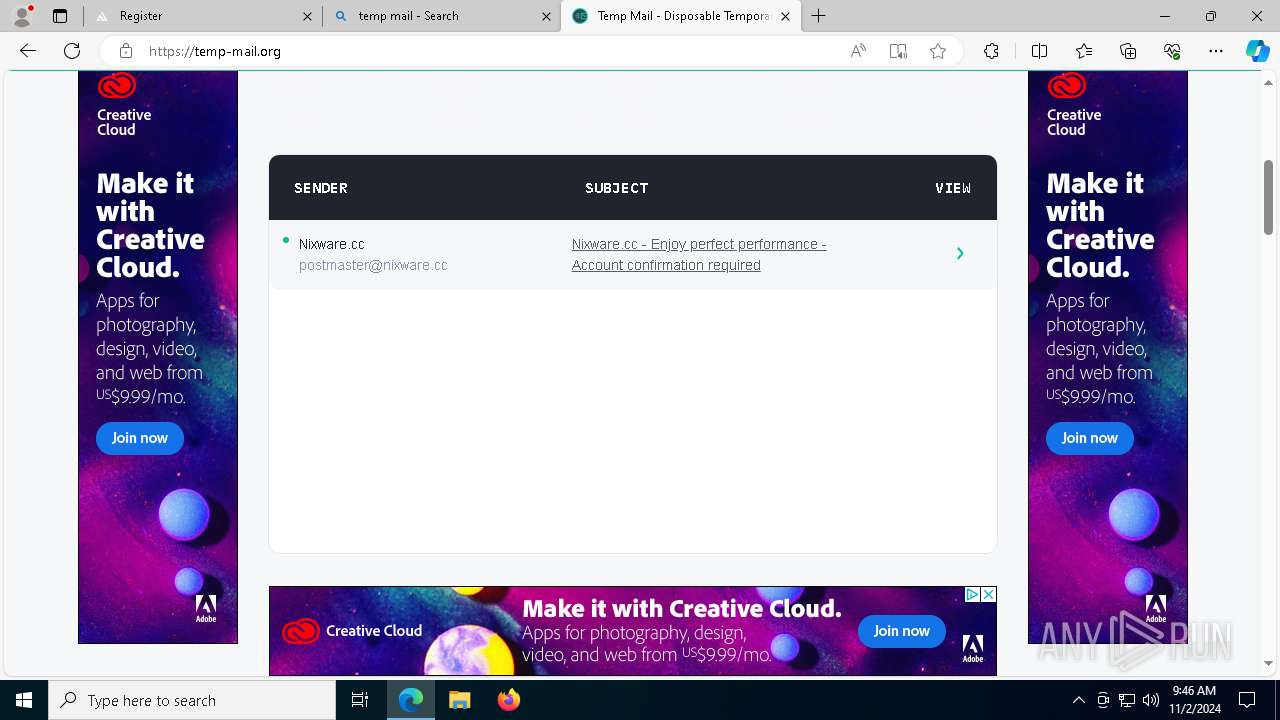Close the temp mail - Search tab
The width and height of the screenshot is (1280, 720).
click(x=546, y=16)
